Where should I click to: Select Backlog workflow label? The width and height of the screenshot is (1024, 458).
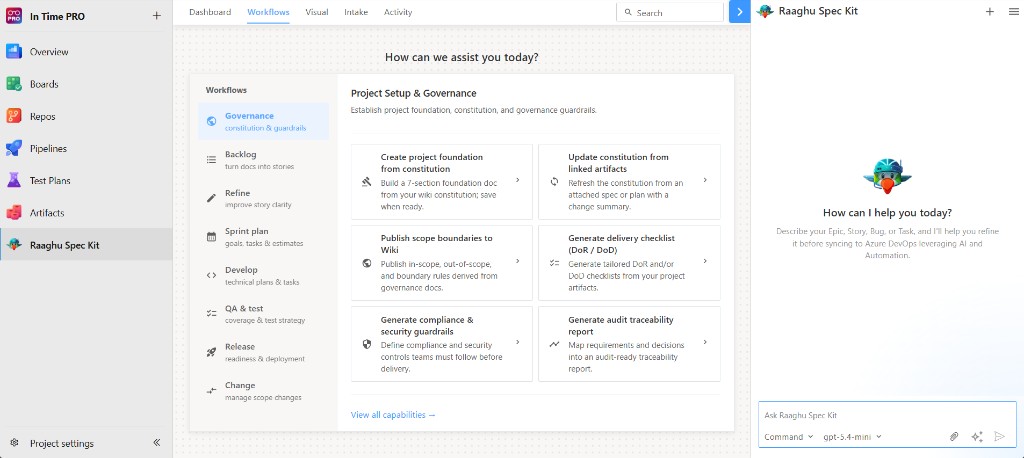tap(240, 154)
